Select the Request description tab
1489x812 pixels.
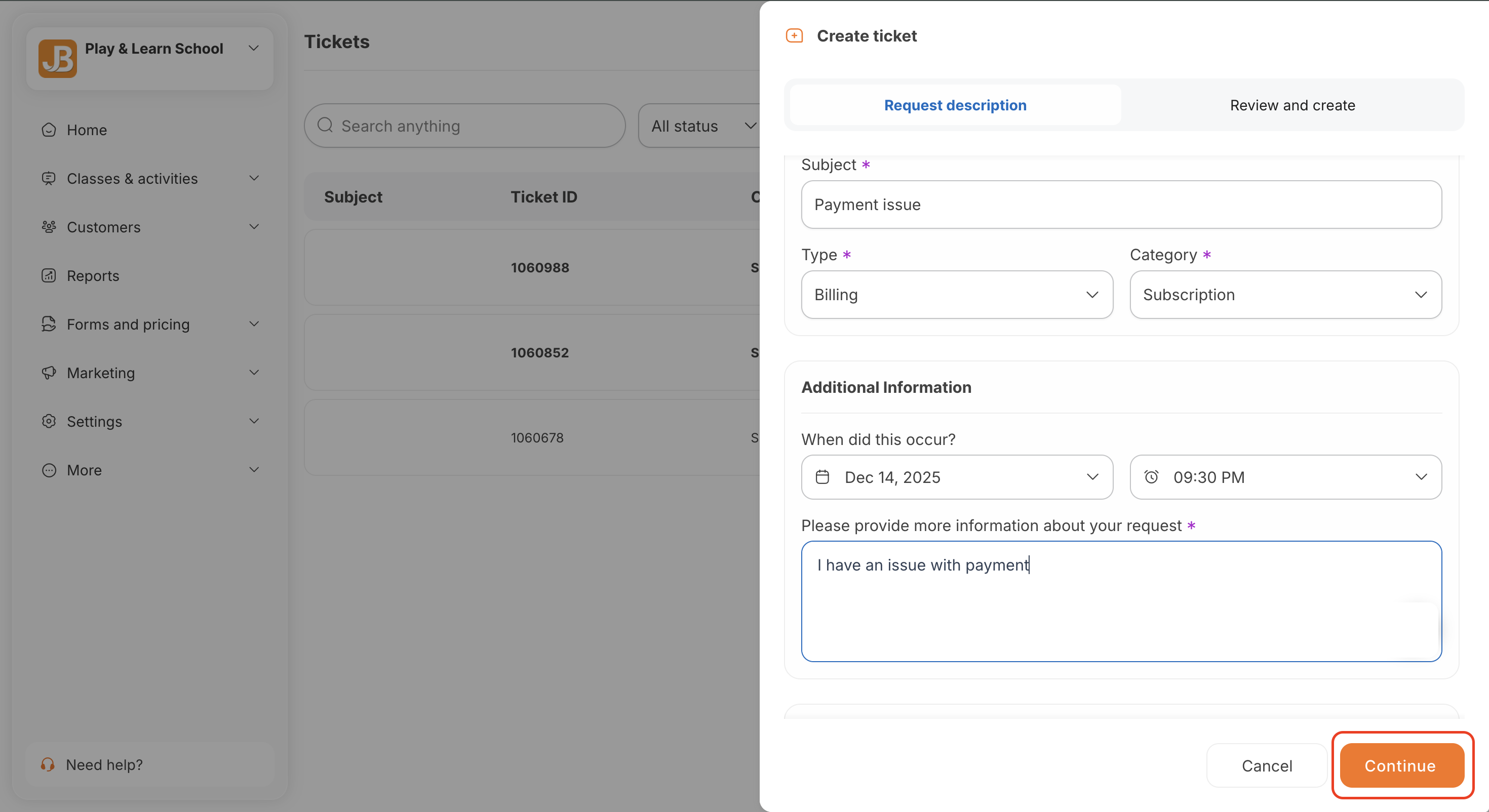point(955,105)
